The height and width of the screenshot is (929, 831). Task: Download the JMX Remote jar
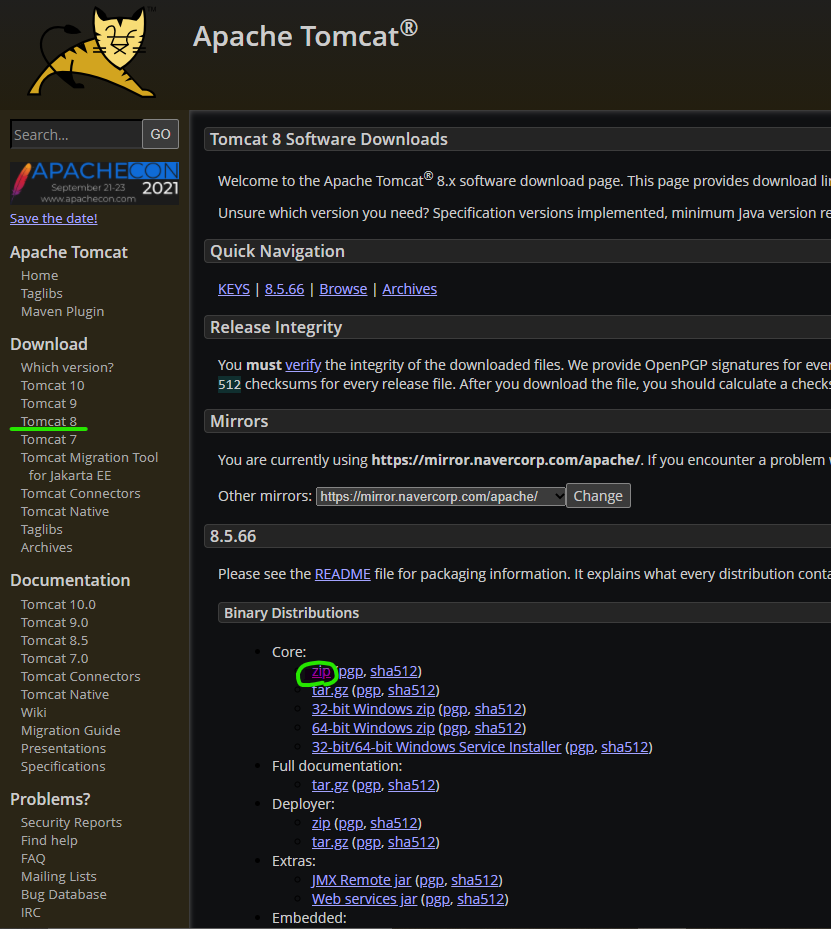pyautogui.click(x=361, y=880)
